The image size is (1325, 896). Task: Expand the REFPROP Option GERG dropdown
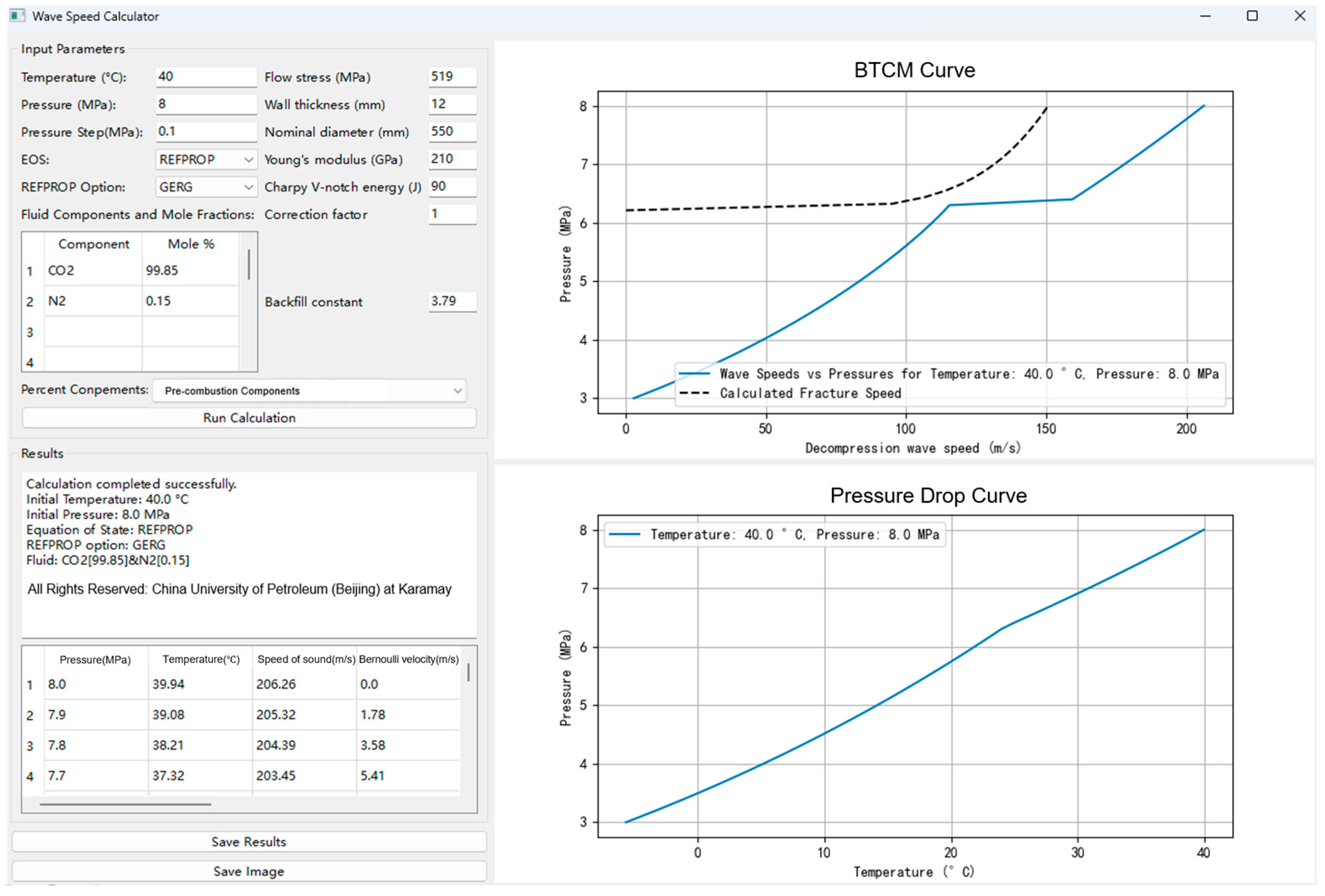click(206, 187)
